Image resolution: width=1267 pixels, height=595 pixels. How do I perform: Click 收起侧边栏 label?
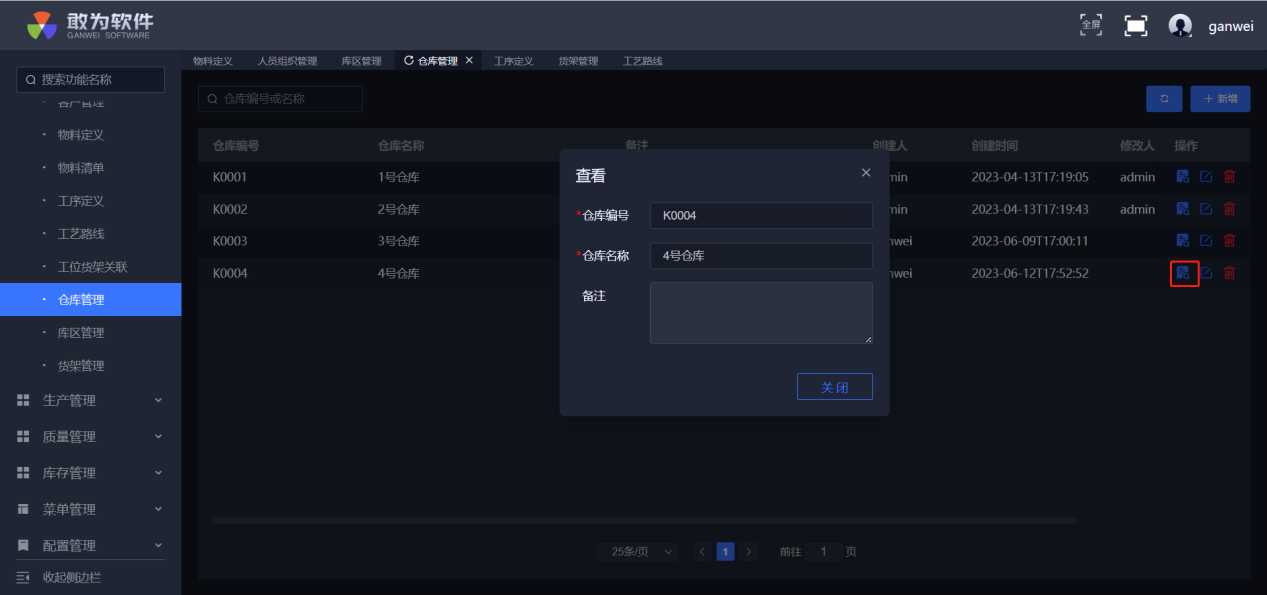pyautogui.click(x=72, y=578)
